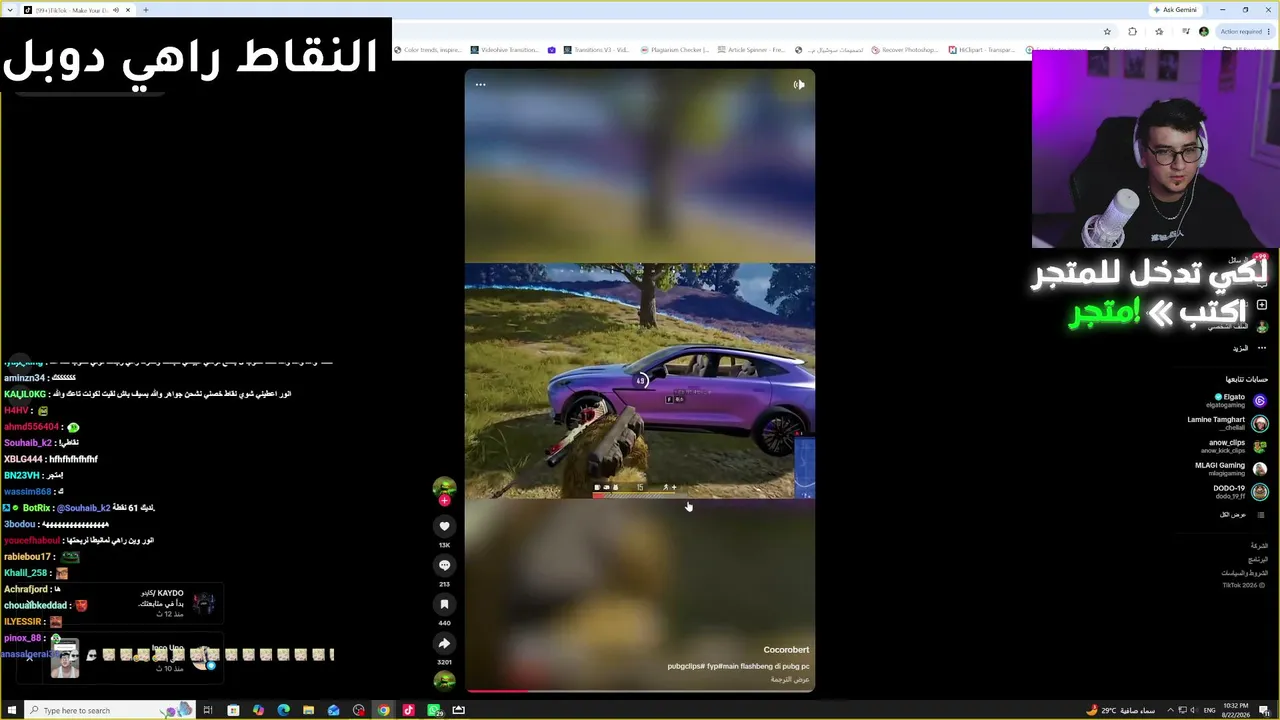Open the Recover Photoshop bookmark
The width and height of the screenshot is (1280, 720).
click(x=904, y=50)
